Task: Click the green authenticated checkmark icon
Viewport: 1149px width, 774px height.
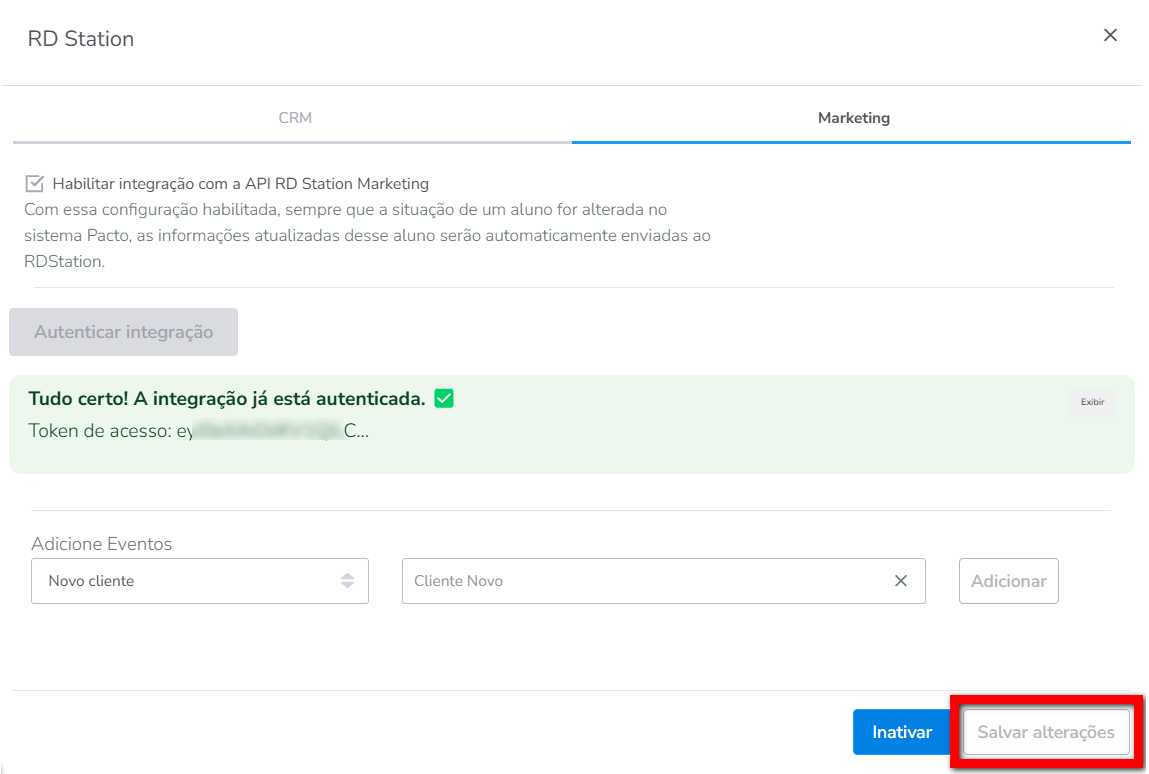Action: [444, 399]
